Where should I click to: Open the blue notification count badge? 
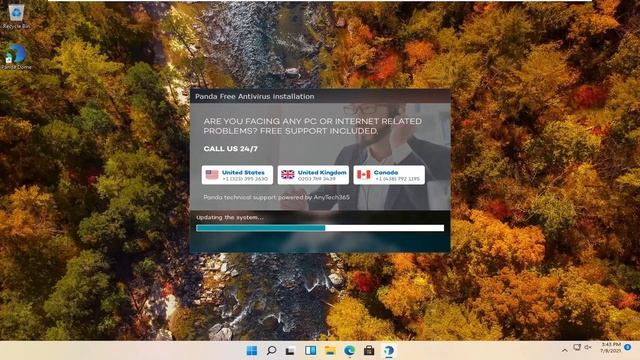coord(628,347)
